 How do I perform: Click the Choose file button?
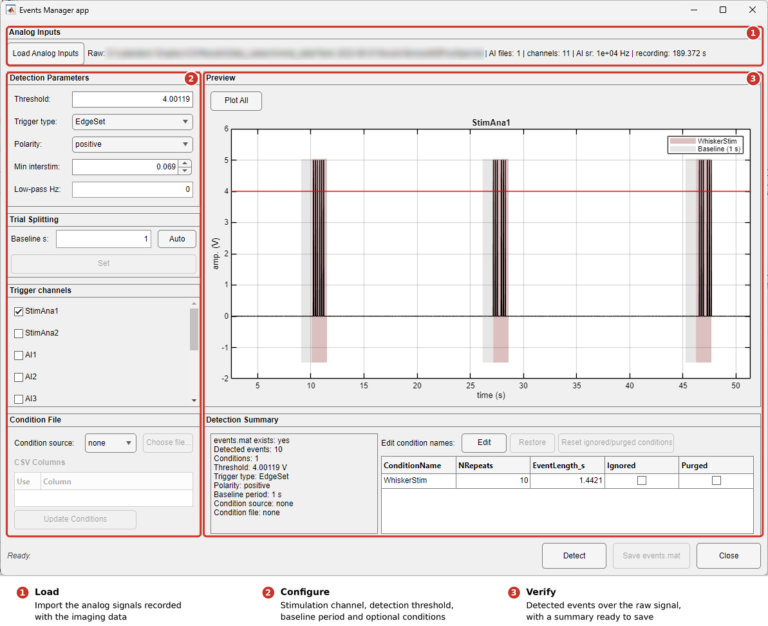tap(168, 442)
